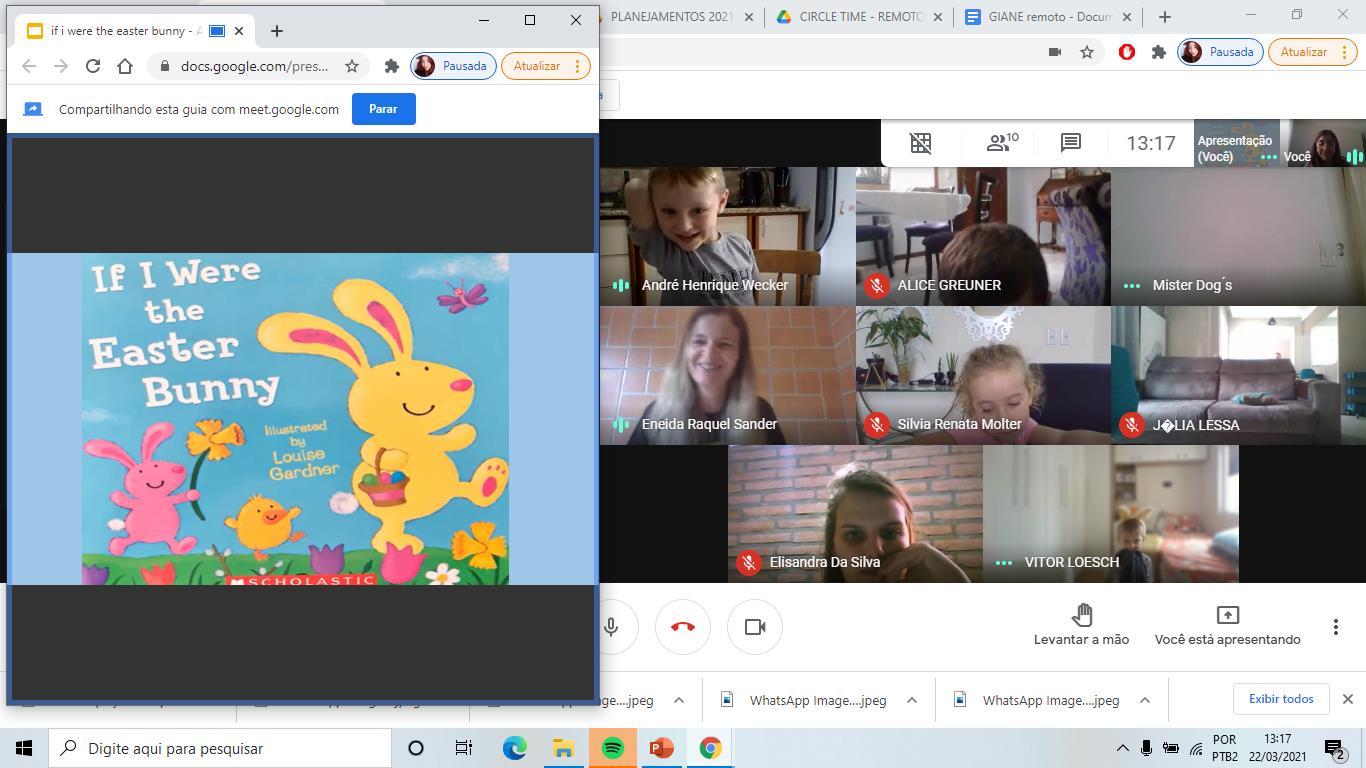The height and width of the screenshot is (768, 1366).
Task: Select Eneida Raquel Sander video tile
Action: (x=727, y=375)
